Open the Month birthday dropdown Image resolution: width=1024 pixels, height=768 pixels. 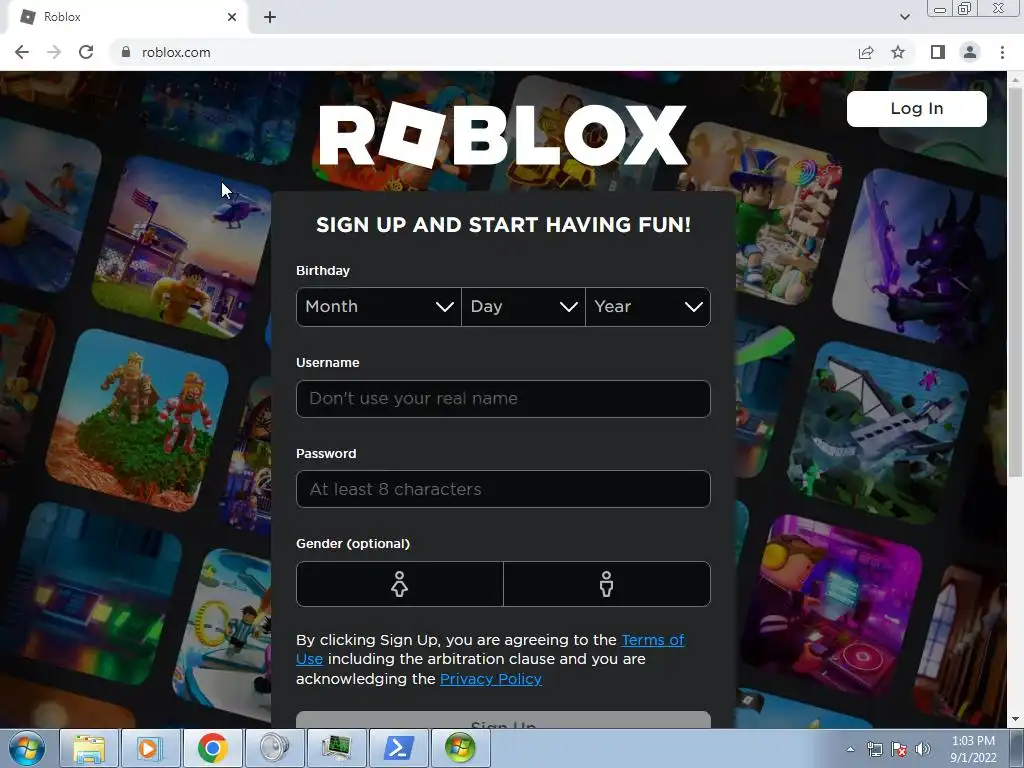[379, 307]
